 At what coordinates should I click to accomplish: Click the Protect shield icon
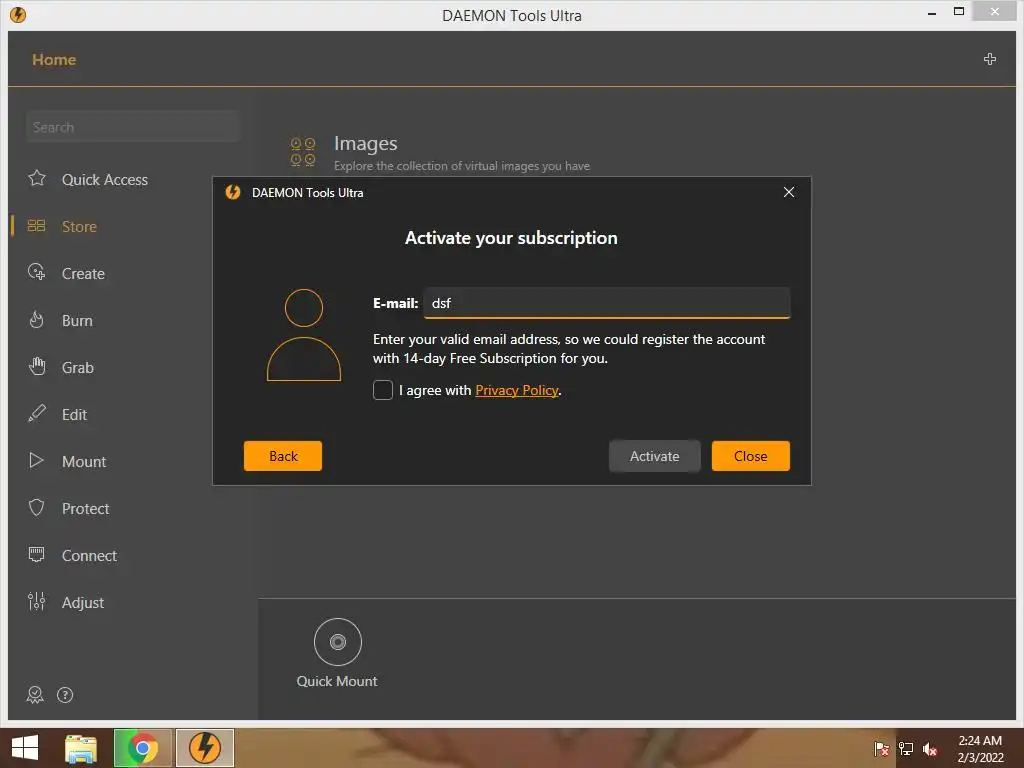(37, 507)
